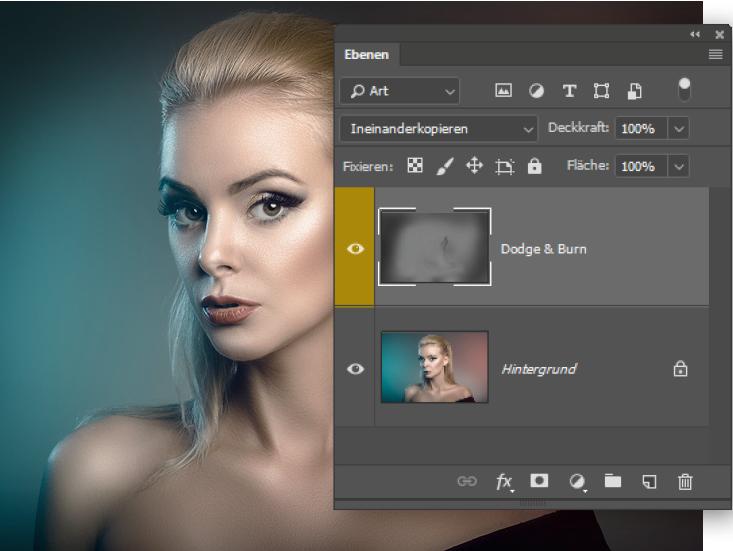Hide the Hintergrund layer
The image size is (733, 551).
tap(355, 369)
